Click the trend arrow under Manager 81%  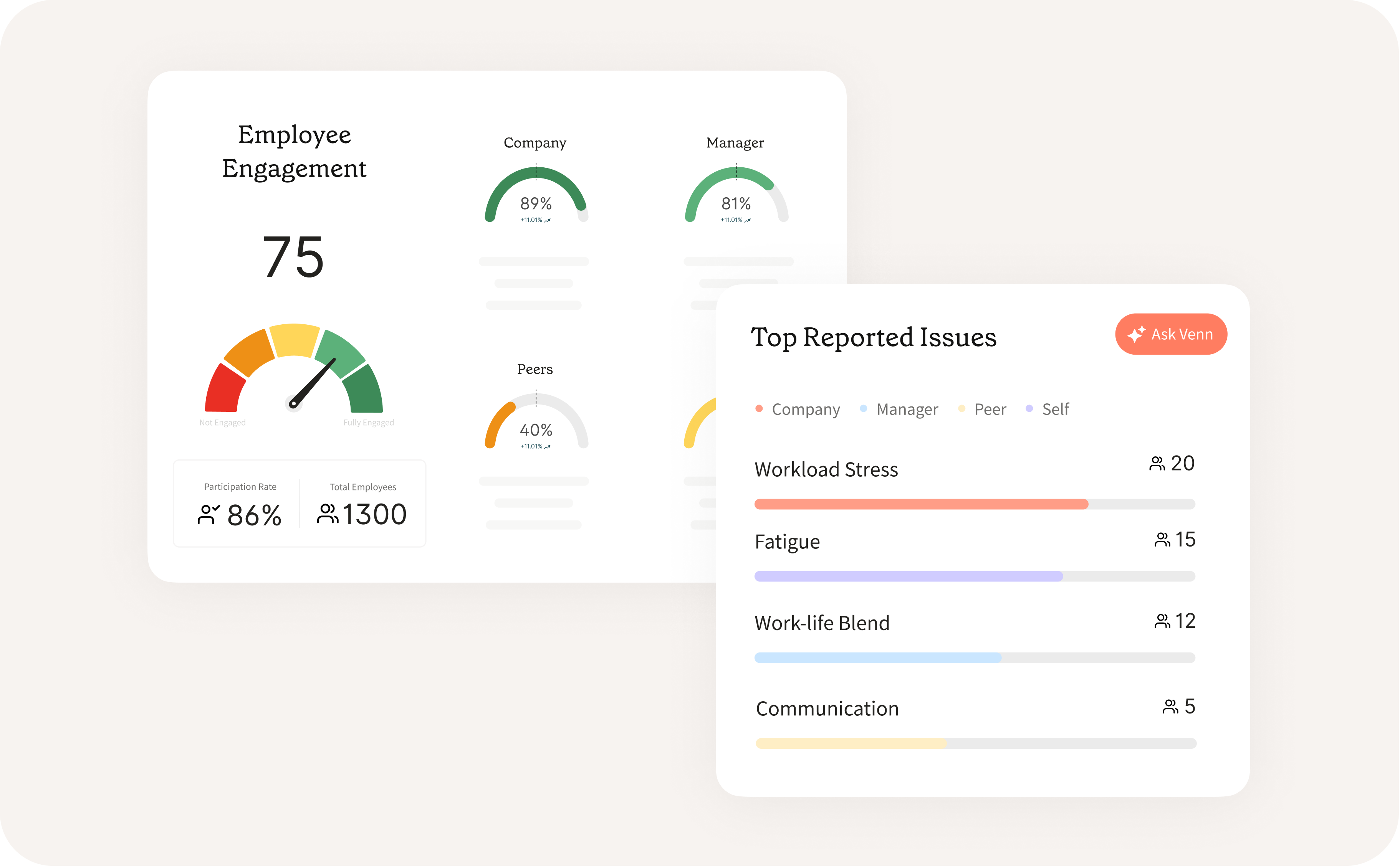[747, 220]
